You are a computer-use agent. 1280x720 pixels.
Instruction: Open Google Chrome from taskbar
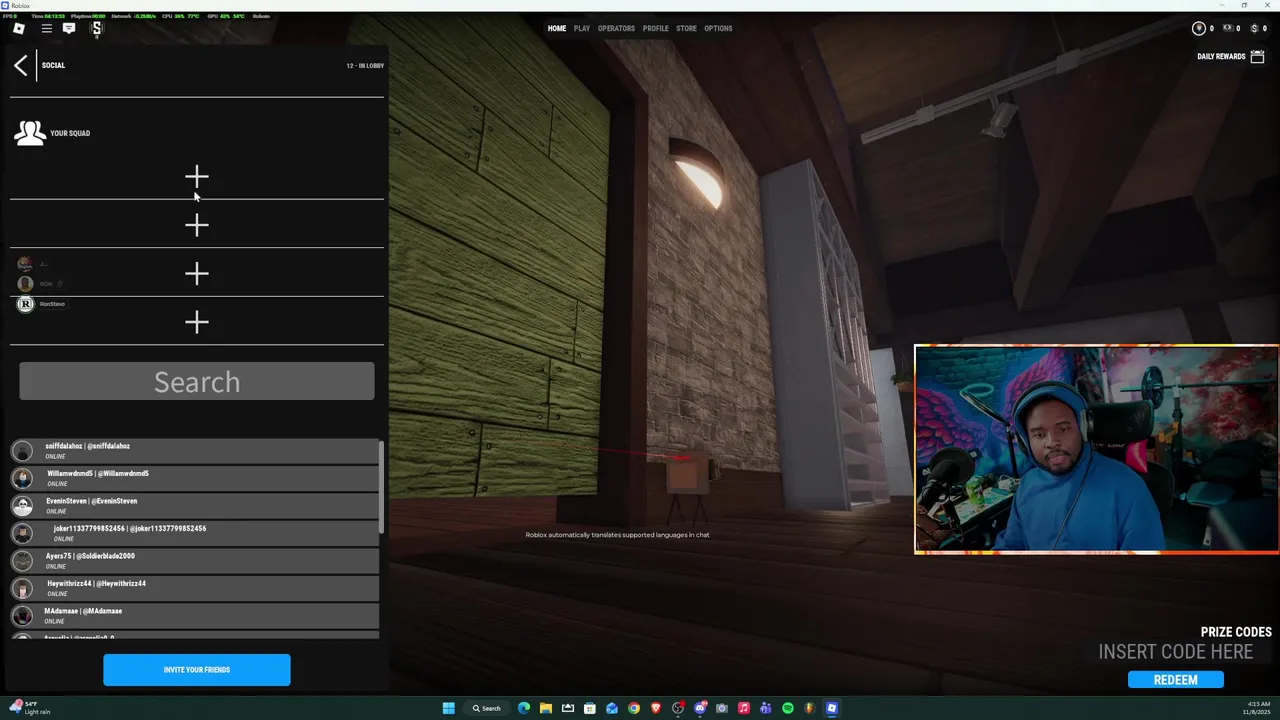[x=634, y=708]
